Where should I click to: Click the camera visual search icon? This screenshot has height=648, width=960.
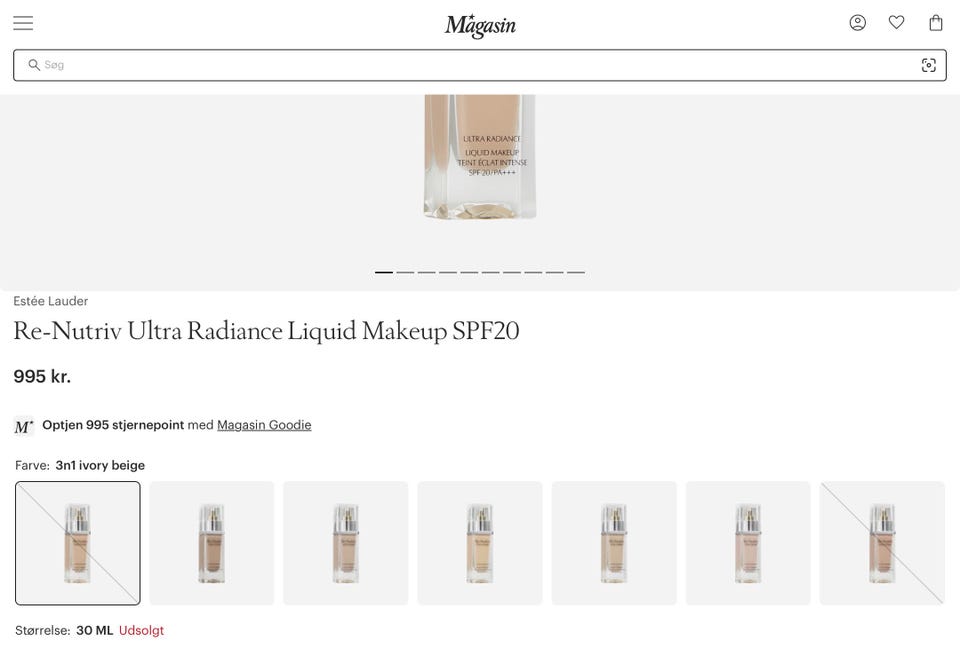pos(928,65)
